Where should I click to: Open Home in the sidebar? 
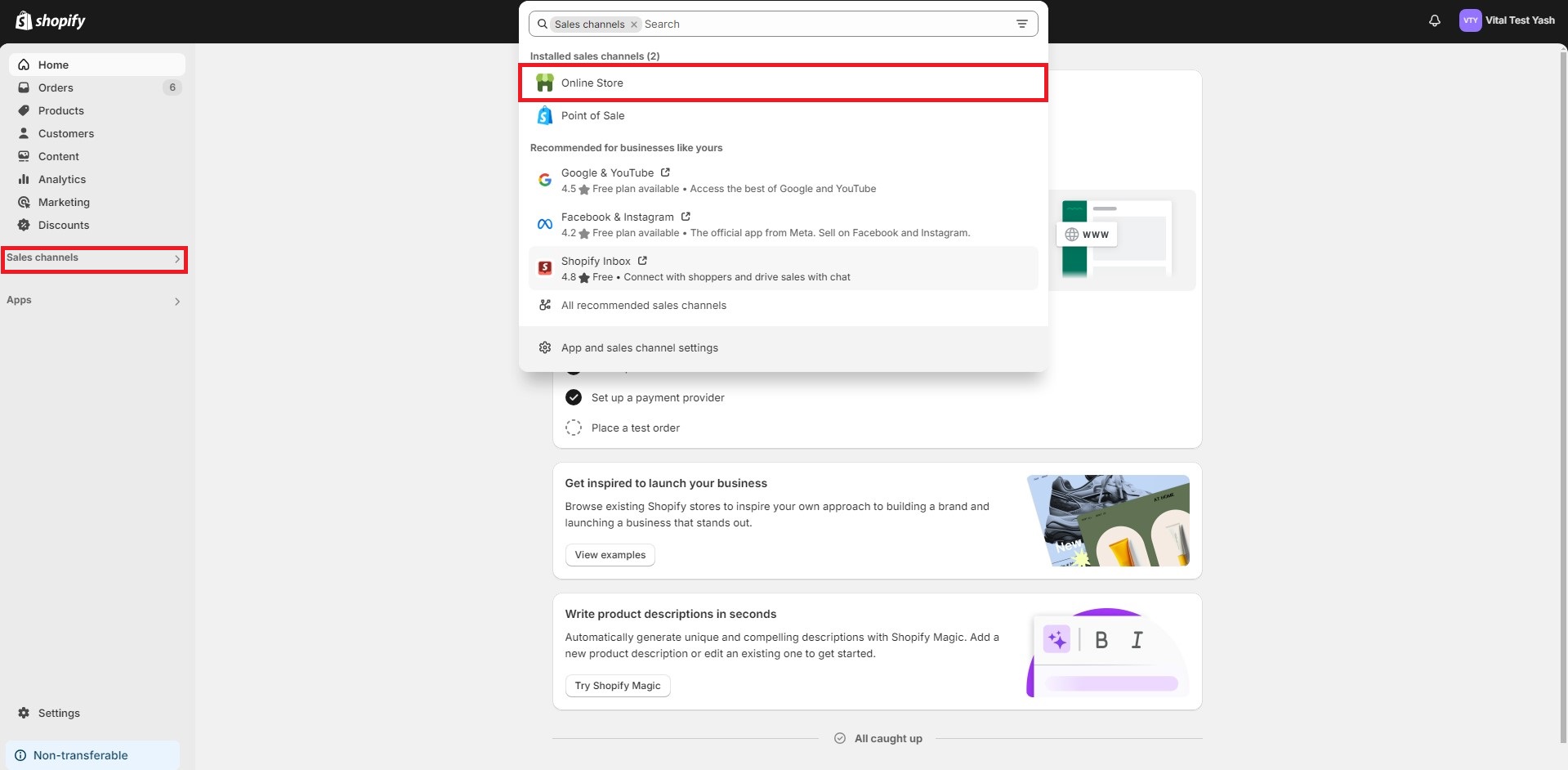coord(97,65)
